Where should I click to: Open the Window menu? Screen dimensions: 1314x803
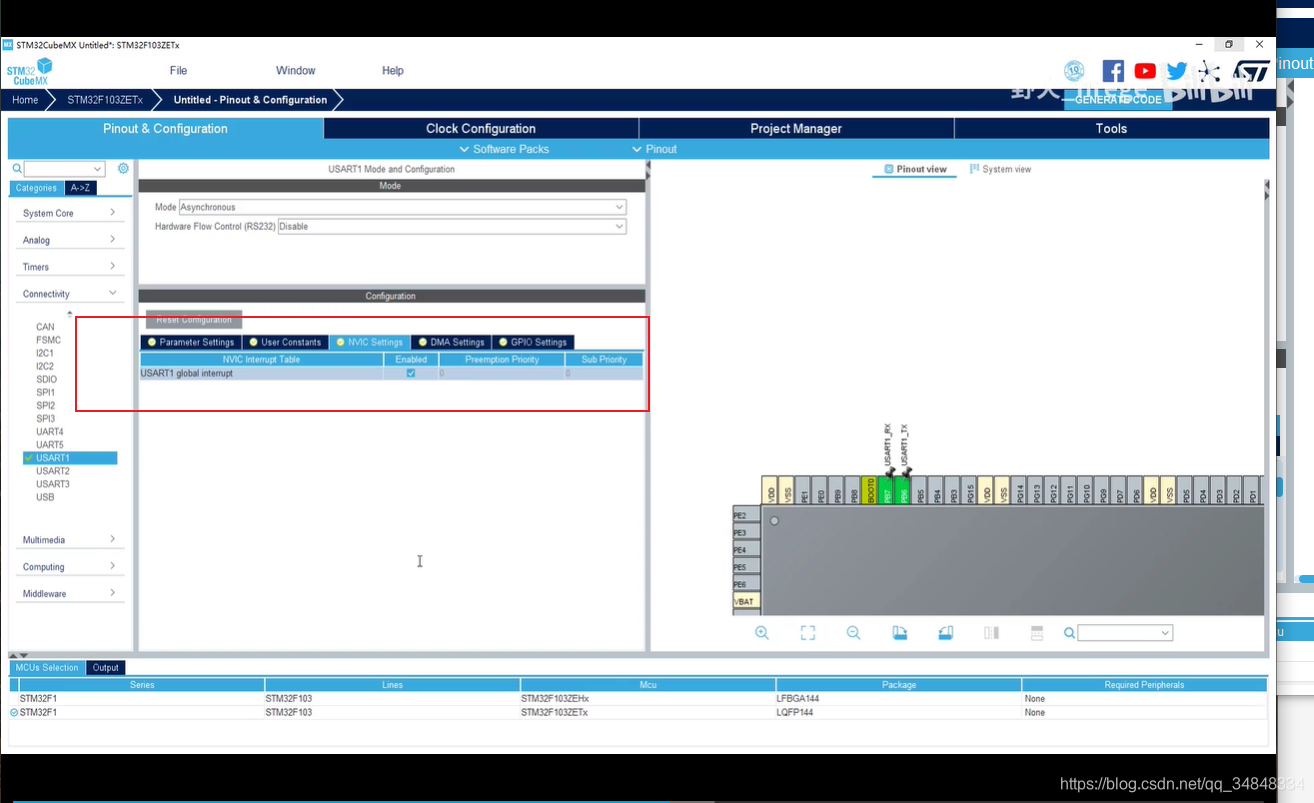click(295, 71)
